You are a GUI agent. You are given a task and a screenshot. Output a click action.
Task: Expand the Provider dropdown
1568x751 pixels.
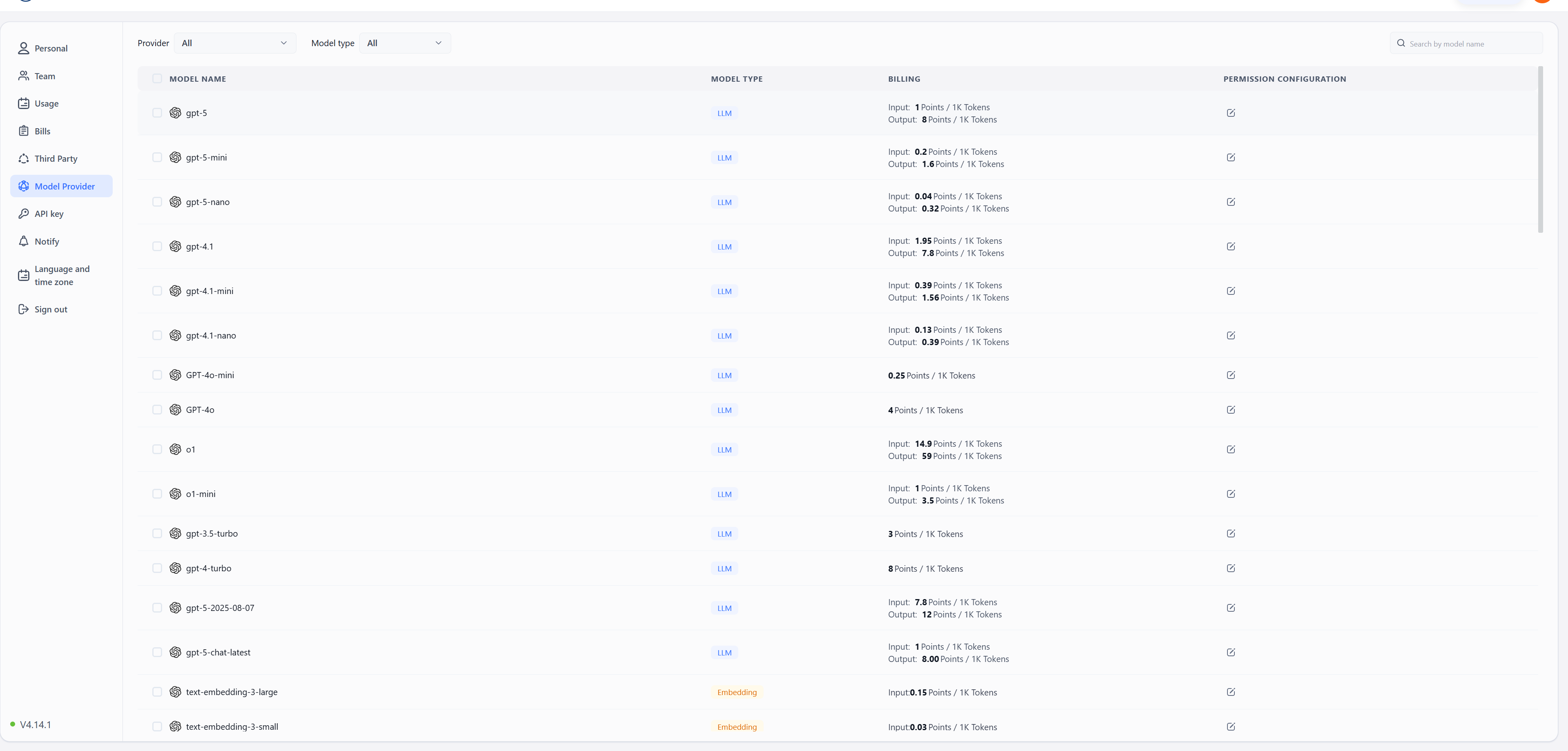point(234,43)
